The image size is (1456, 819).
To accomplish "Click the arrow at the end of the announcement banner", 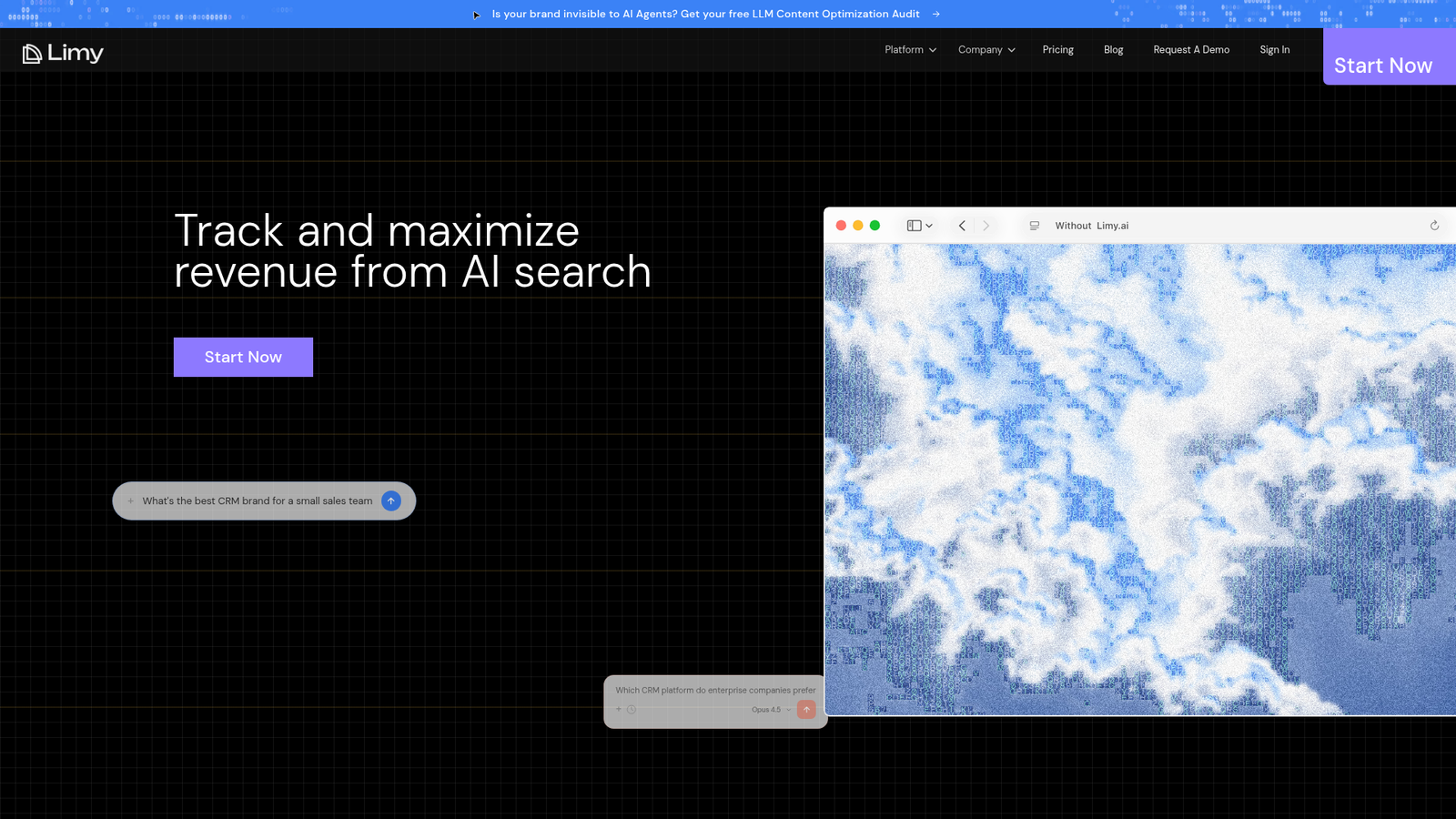I will 935,14.
